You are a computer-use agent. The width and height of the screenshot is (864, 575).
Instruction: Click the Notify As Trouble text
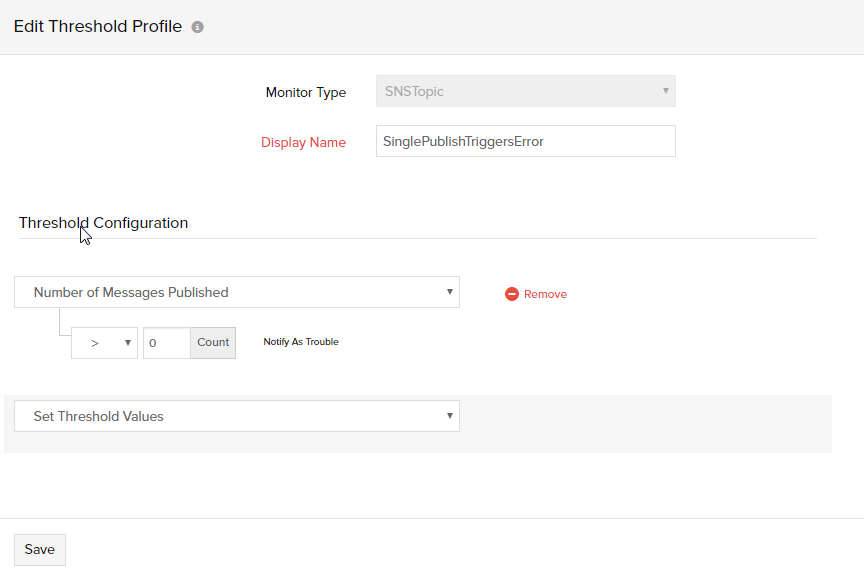coord(301,342)
